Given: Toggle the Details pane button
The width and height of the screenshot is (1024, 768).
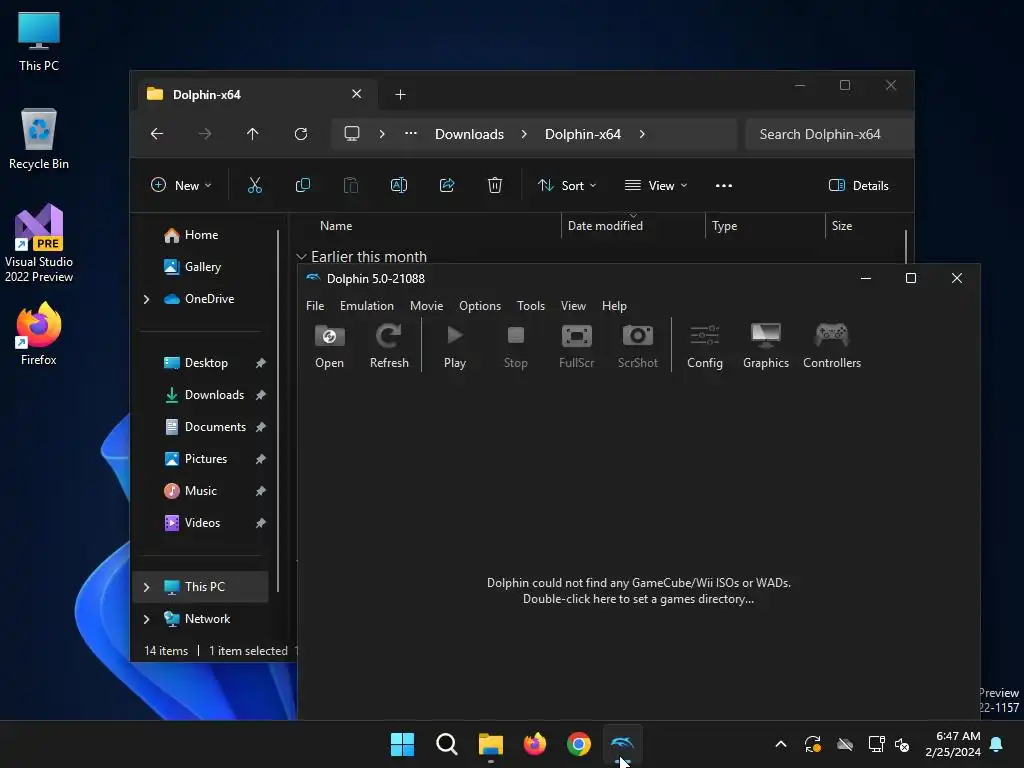Looking at the screenshot, I should 858,185.
